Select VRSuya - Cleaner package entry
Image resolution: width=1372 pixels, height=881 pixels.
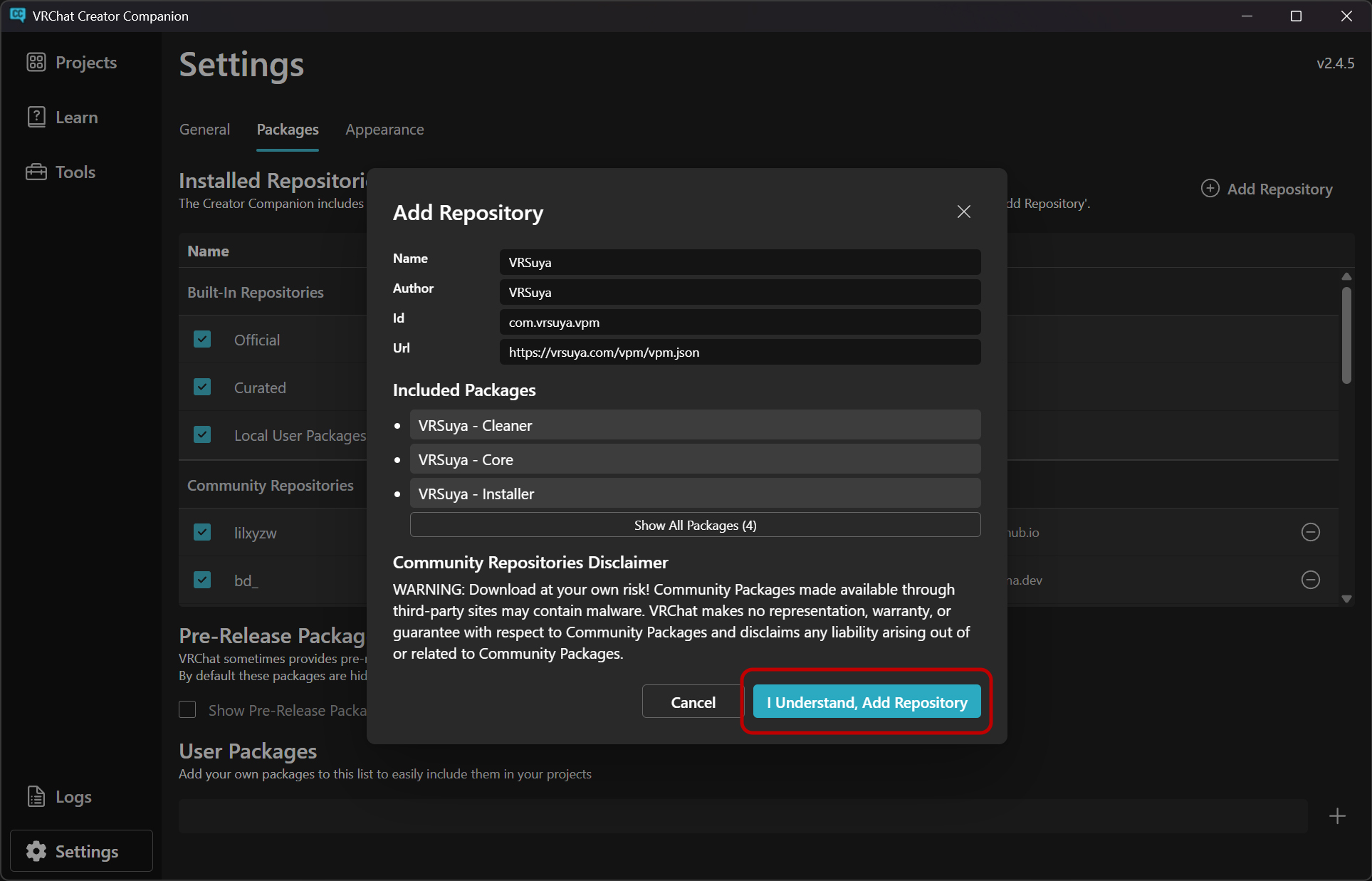(x=695, y=425)
